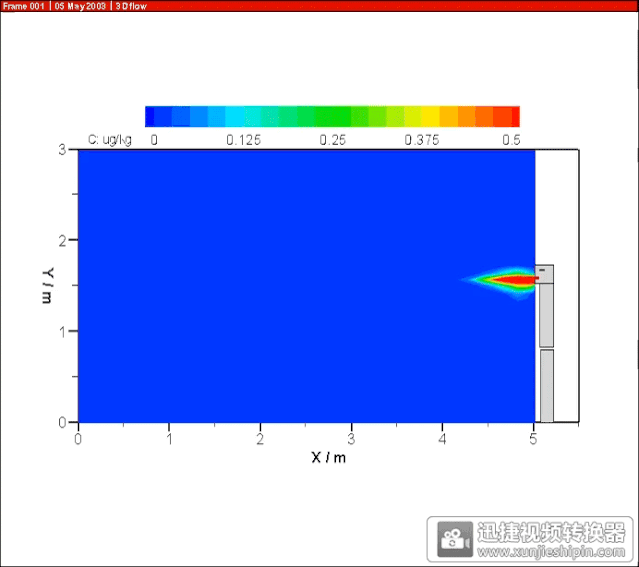Pick the red end of the color legend
The height and width of the screenshot is (567, 639).
512,116
